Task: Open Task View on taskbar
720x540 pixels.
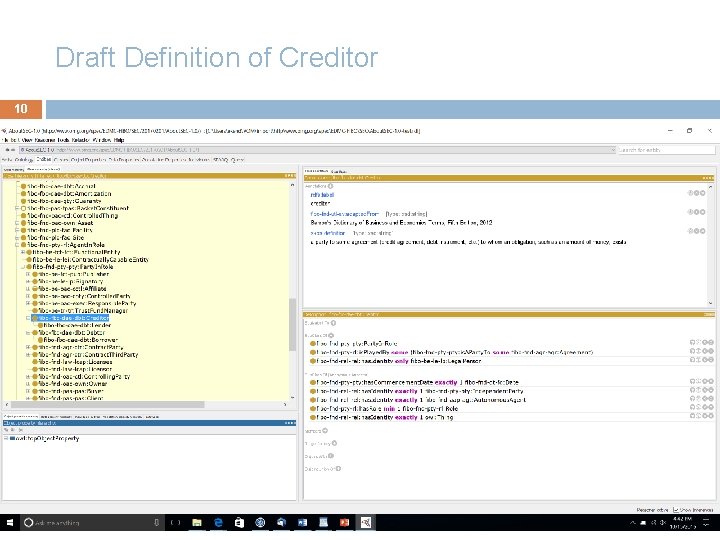Action: [x=175, y=523]
